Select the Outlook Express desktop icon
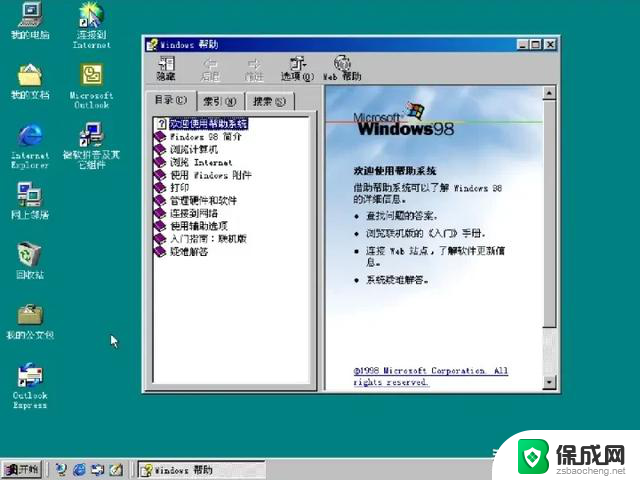 pos(30,386)
